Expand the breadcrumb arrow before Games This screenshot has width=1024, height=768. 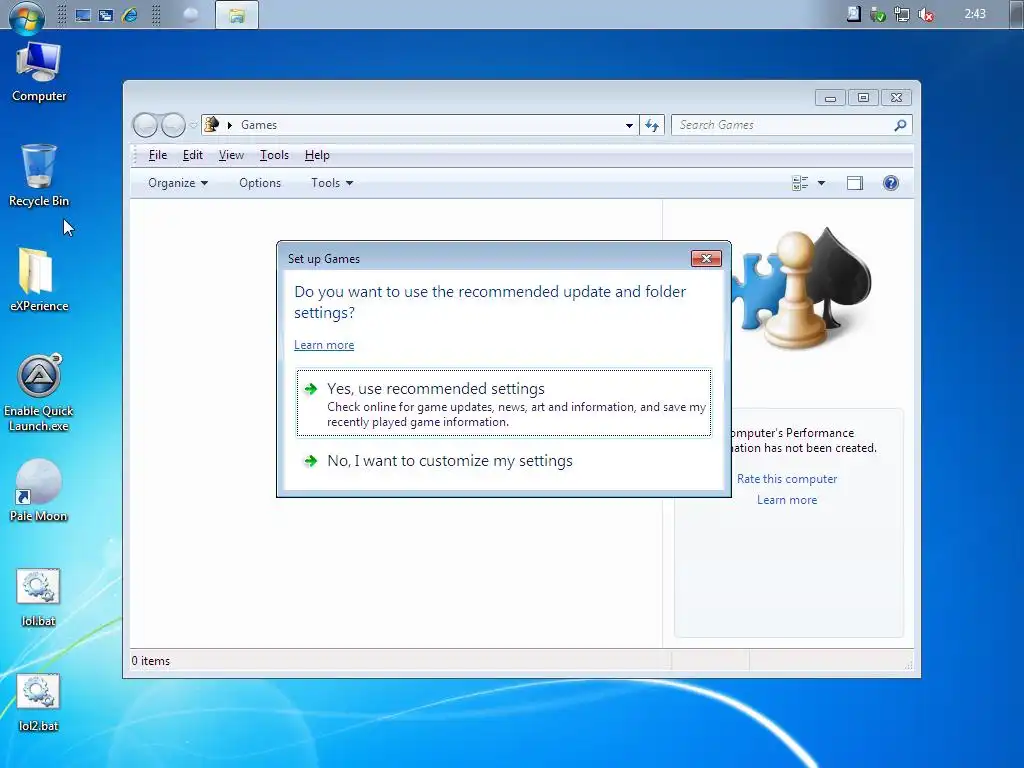pyautogui.click(x=230, y=125)
